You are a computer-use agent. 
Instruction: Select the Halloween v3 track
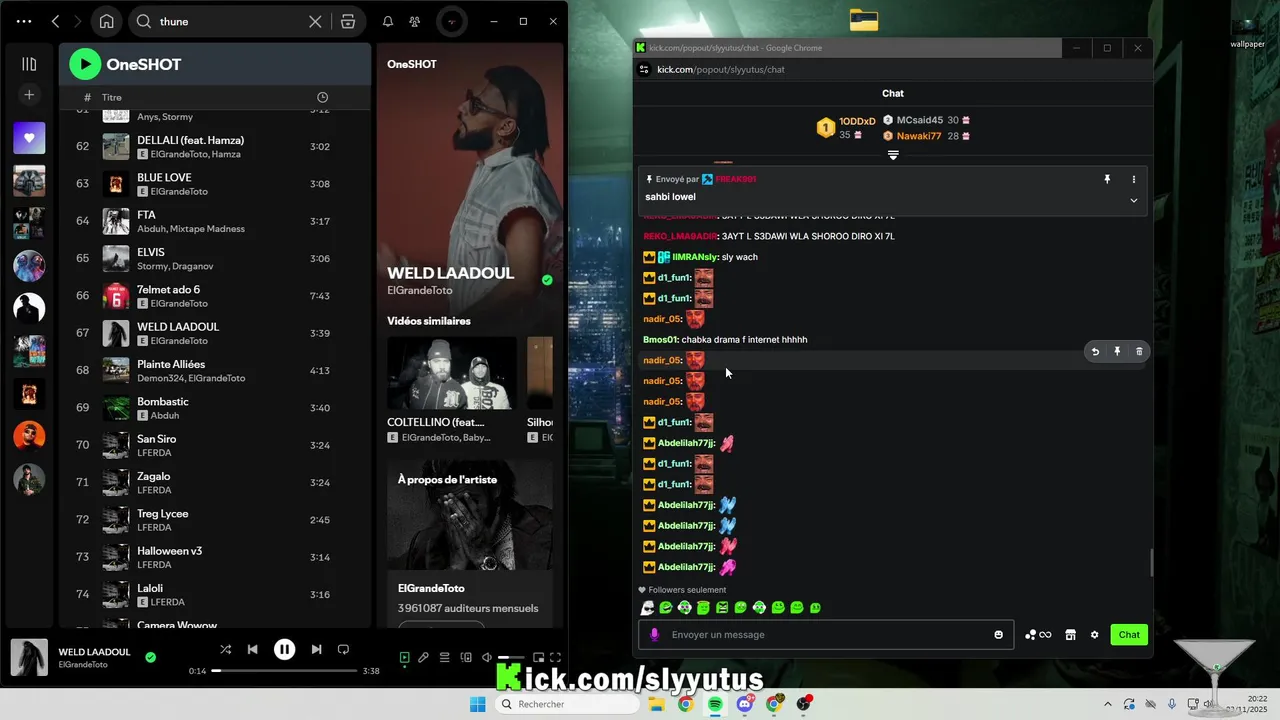(214, 557)
